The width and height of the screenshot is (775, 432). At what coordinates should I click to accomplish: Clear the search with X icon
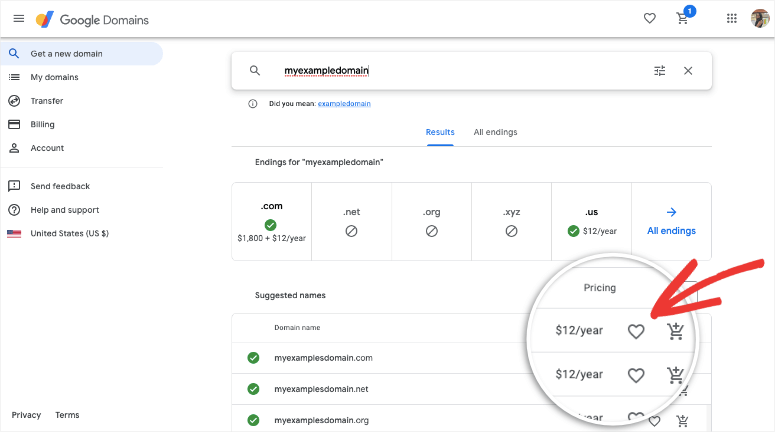(688, 71)
